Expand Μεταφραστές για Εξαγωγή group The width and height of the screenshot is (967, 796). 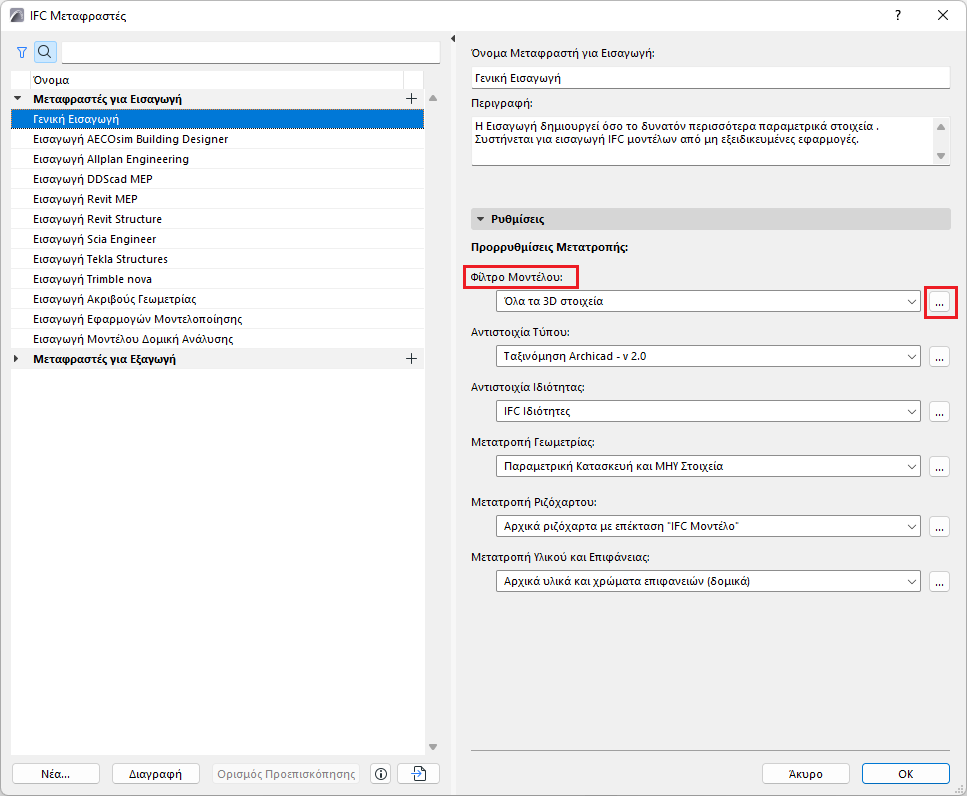pos(17,359)
